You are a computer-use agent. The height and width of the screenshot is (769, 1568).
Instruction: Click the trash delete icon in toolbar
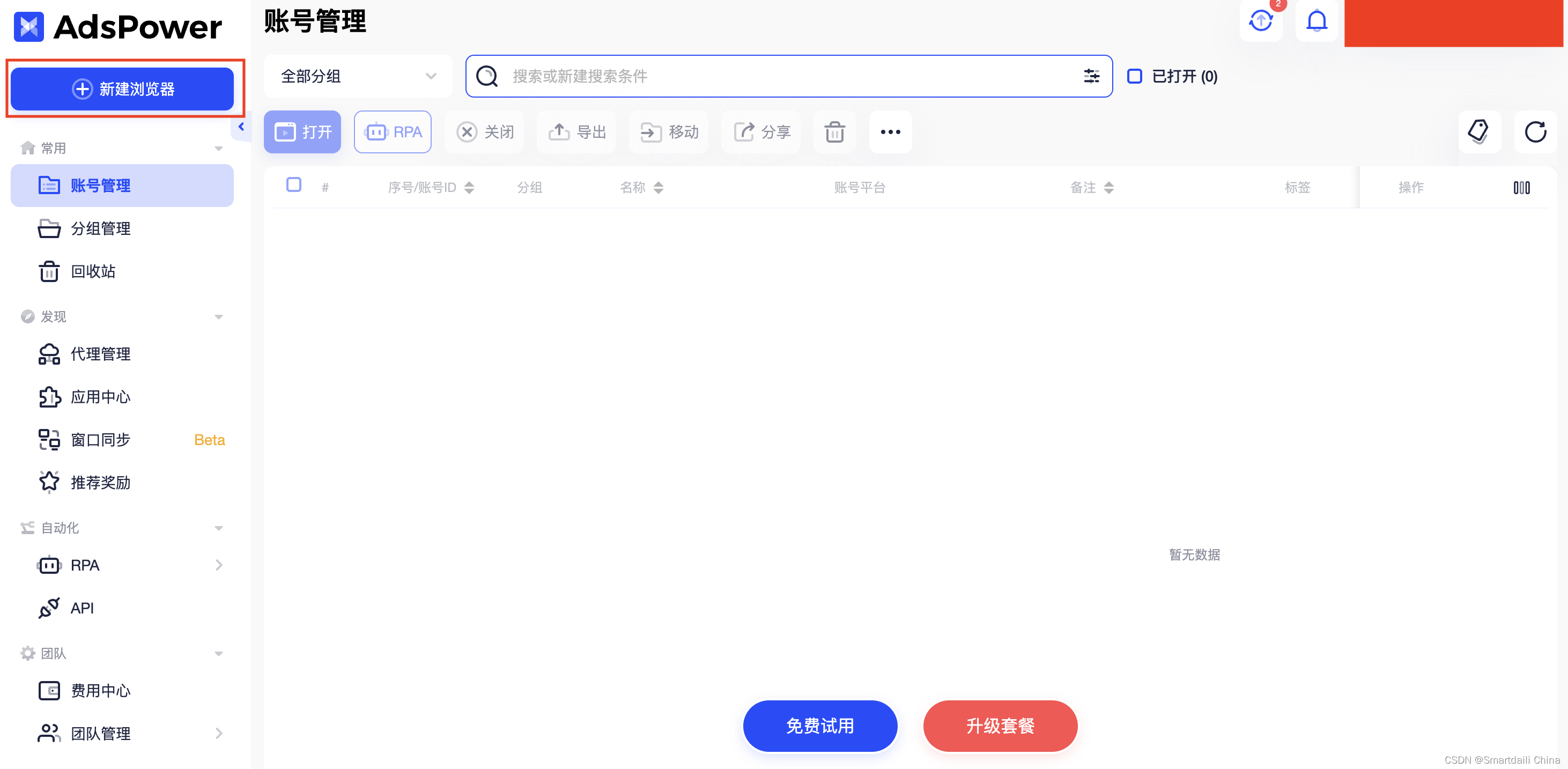(x=834, y=132)
